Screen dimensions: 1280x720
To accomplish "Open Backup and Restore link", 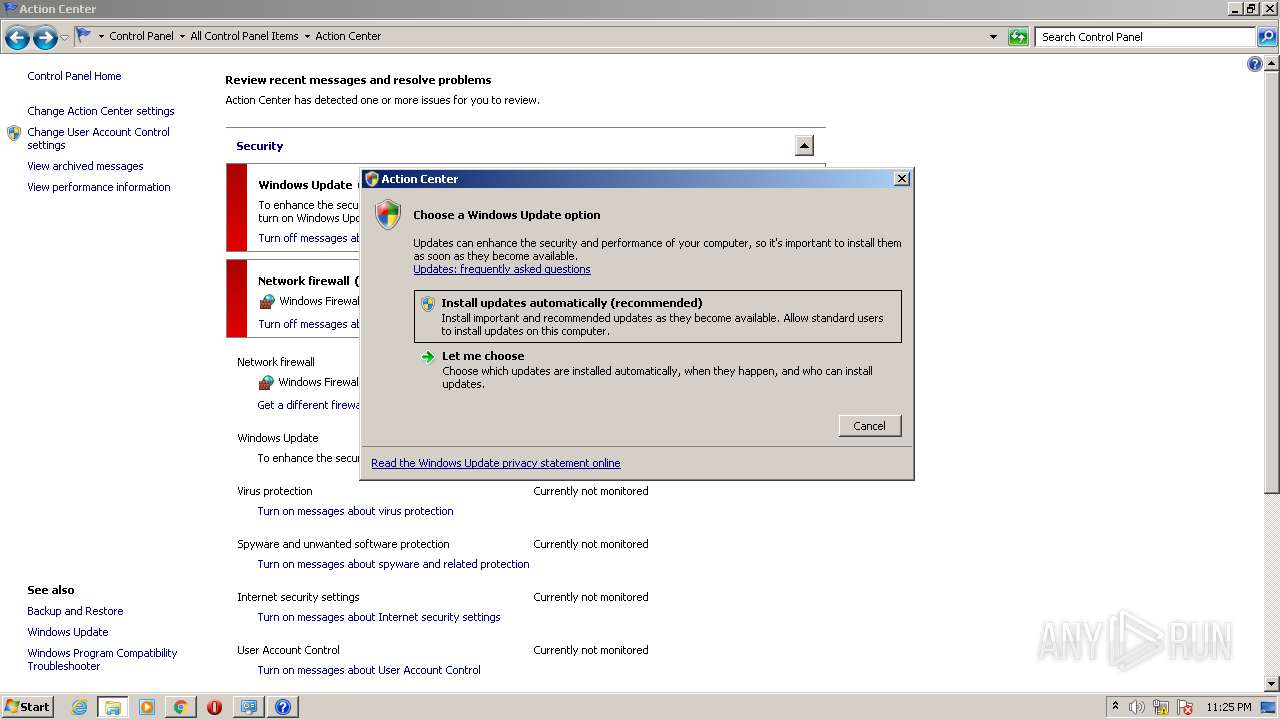I will point(75,611).
